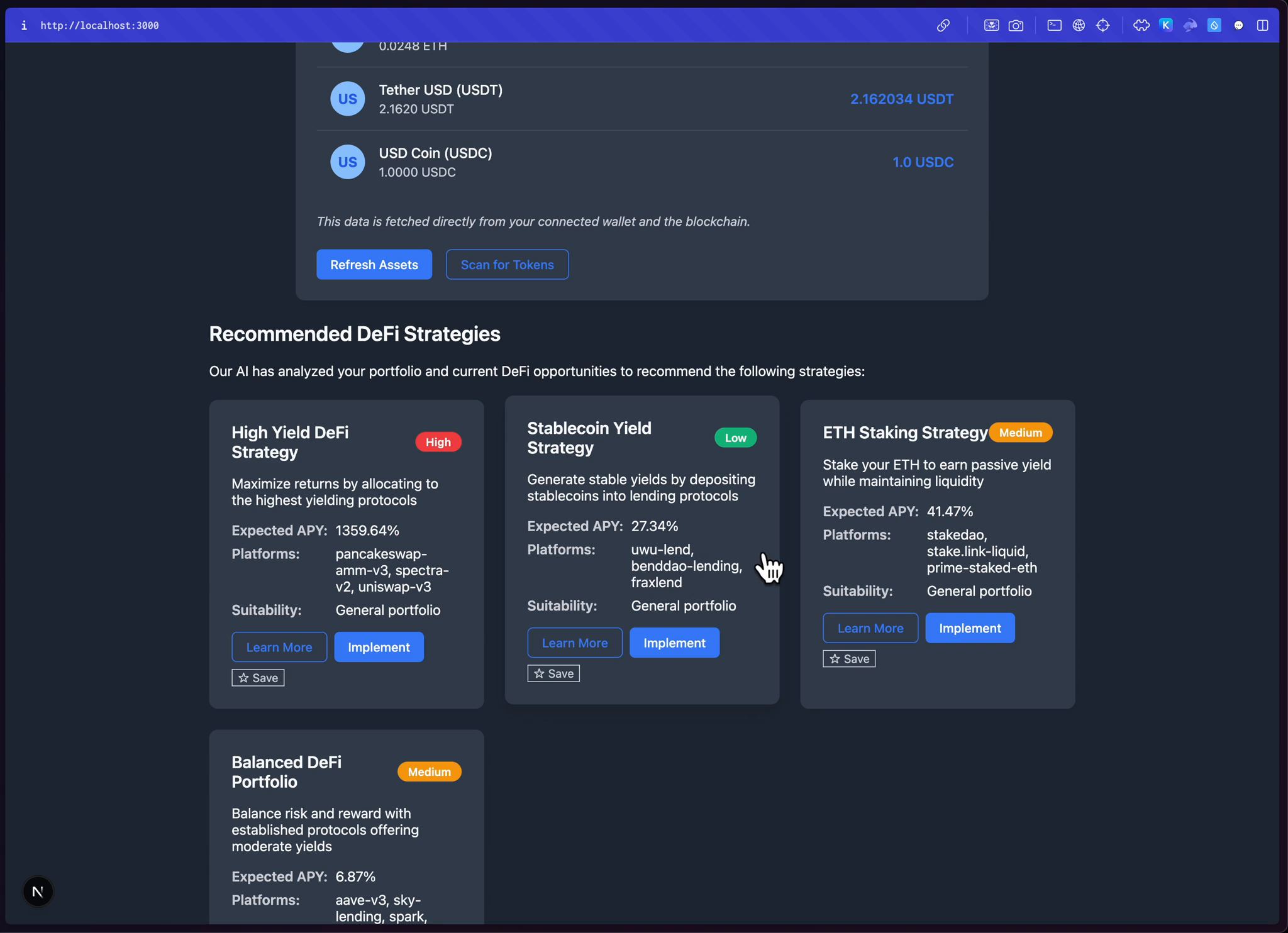
Task: Click the 1.0 USDC balance
Action: 923,162
